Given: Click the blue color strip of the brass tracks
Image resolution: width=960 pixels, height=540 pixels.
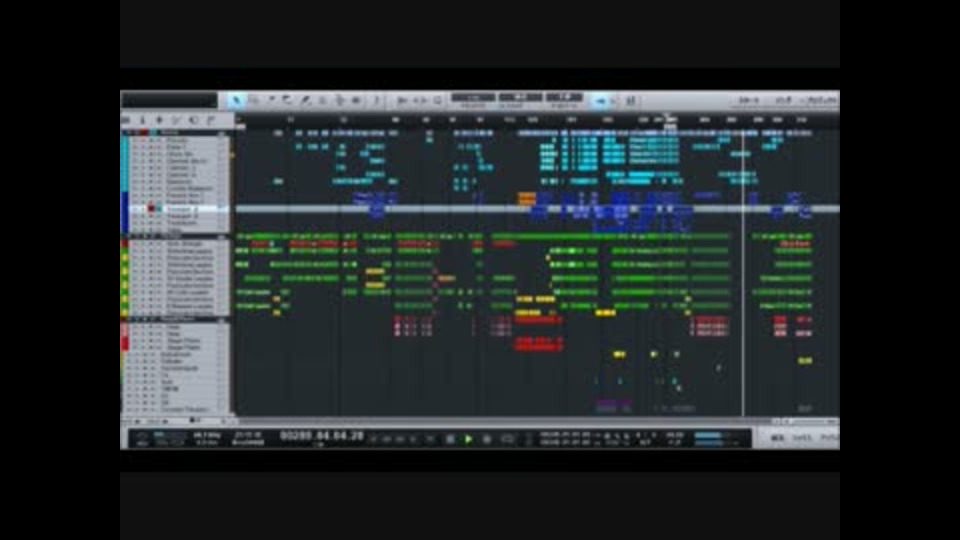Looking at the screenshot, I should pyautogui.click(x=125, y=212).
